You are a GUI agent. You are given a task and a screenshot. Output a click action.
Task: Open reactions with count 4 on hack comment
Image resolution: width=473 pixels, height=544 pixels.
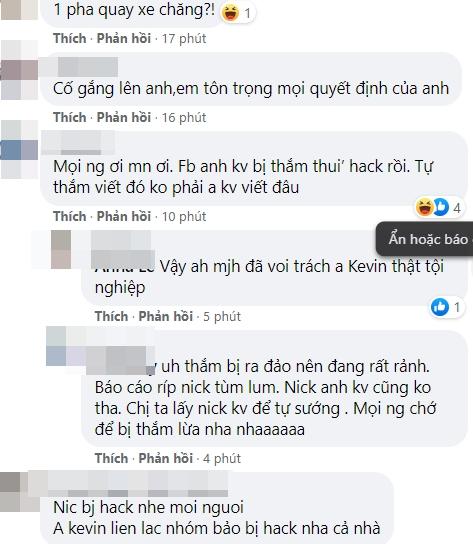(x=438, y=207)
